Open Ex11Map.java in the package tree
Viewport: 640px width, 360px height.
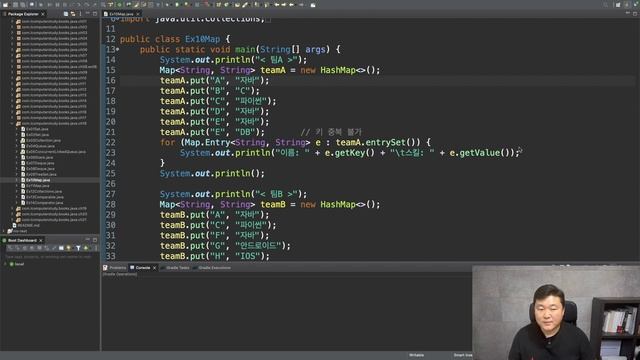38,186
